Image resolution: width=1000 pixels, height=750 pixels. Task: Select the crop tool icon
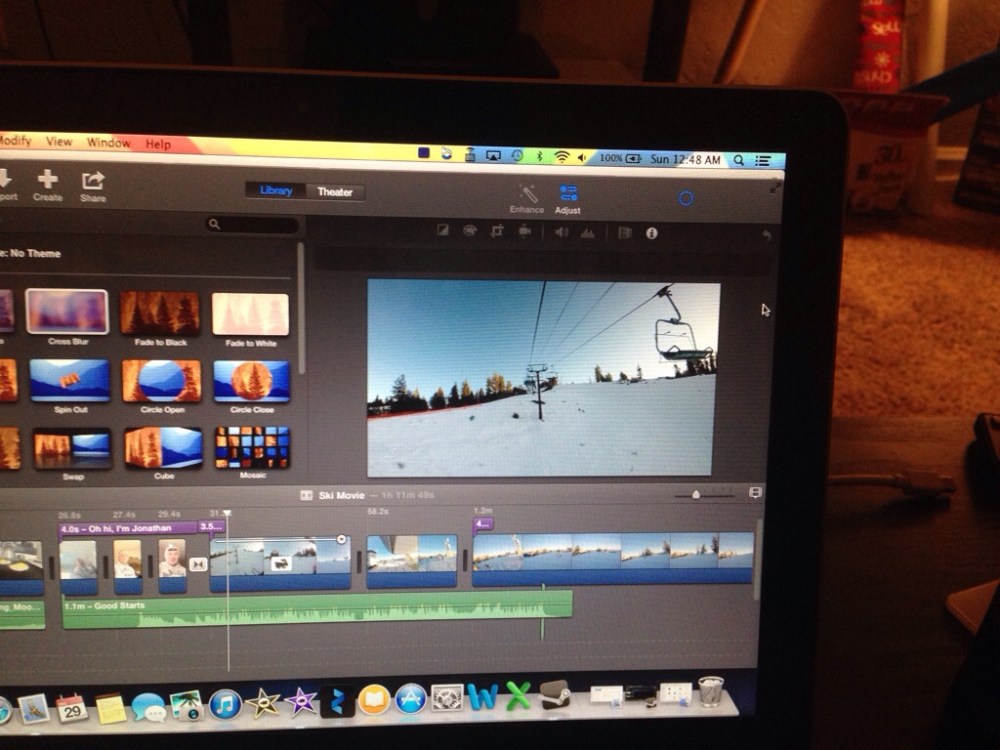coord(497,231)
